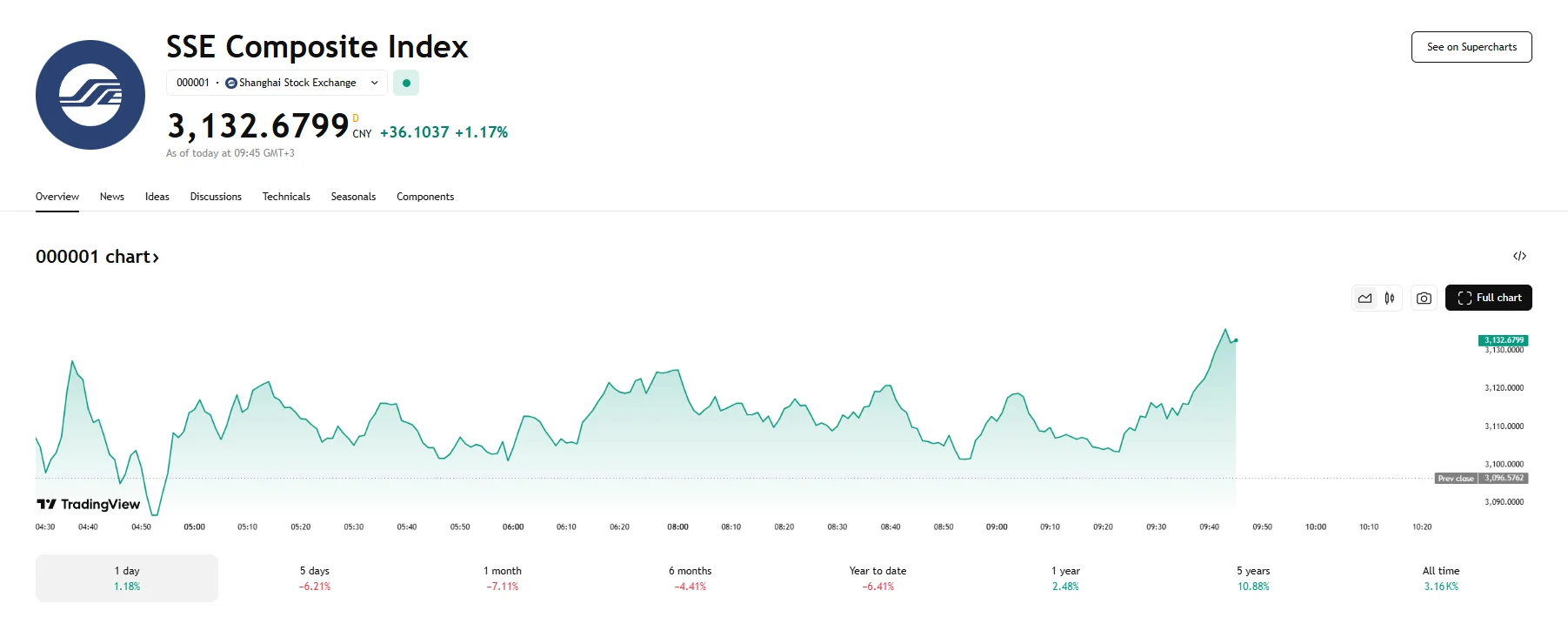Switch to the News tab
The image size is (1568, 624).
tap(112, 197)
